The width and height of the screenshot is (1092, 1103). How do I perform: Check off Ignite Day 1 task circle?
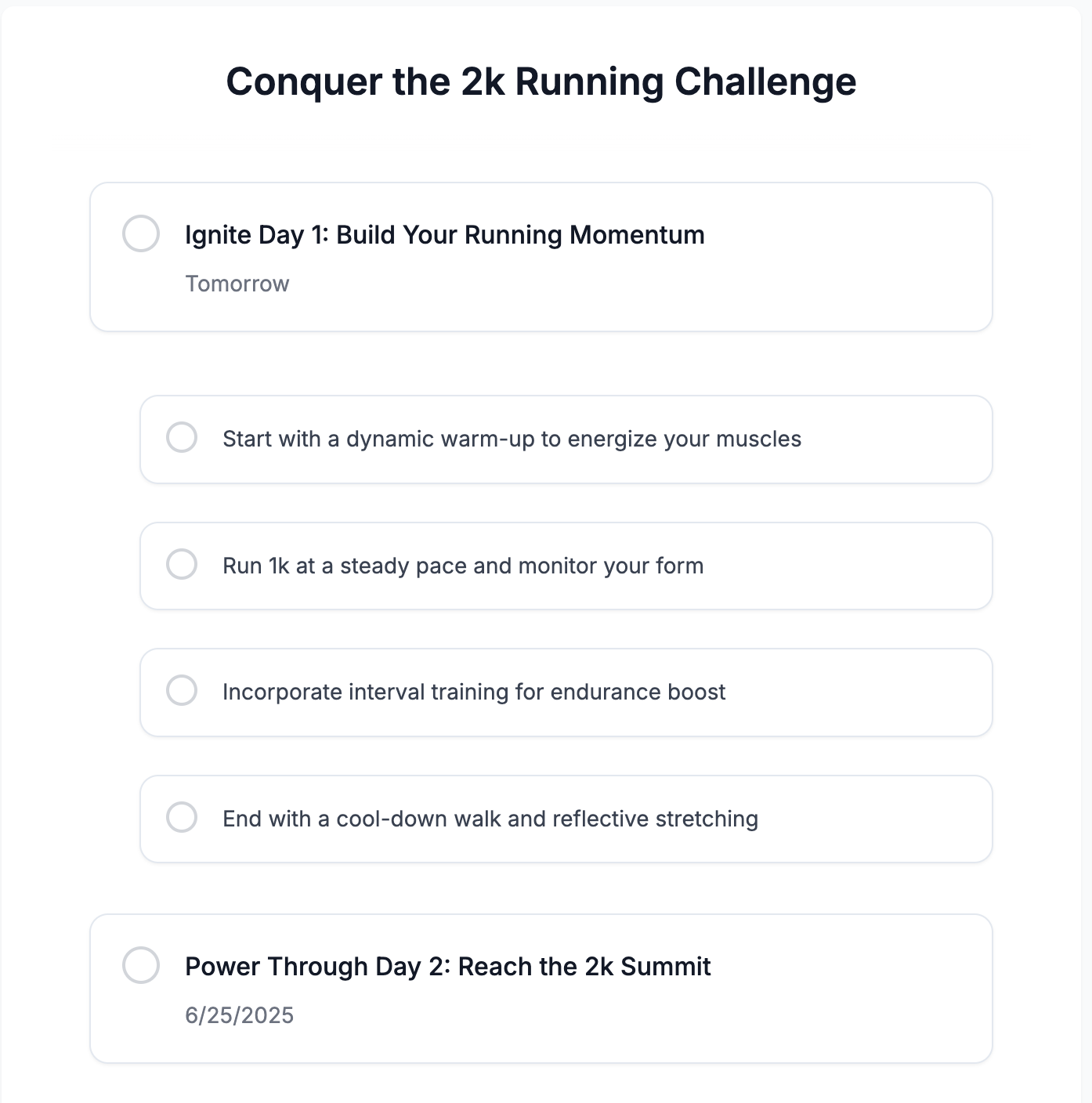pos(141,233)
